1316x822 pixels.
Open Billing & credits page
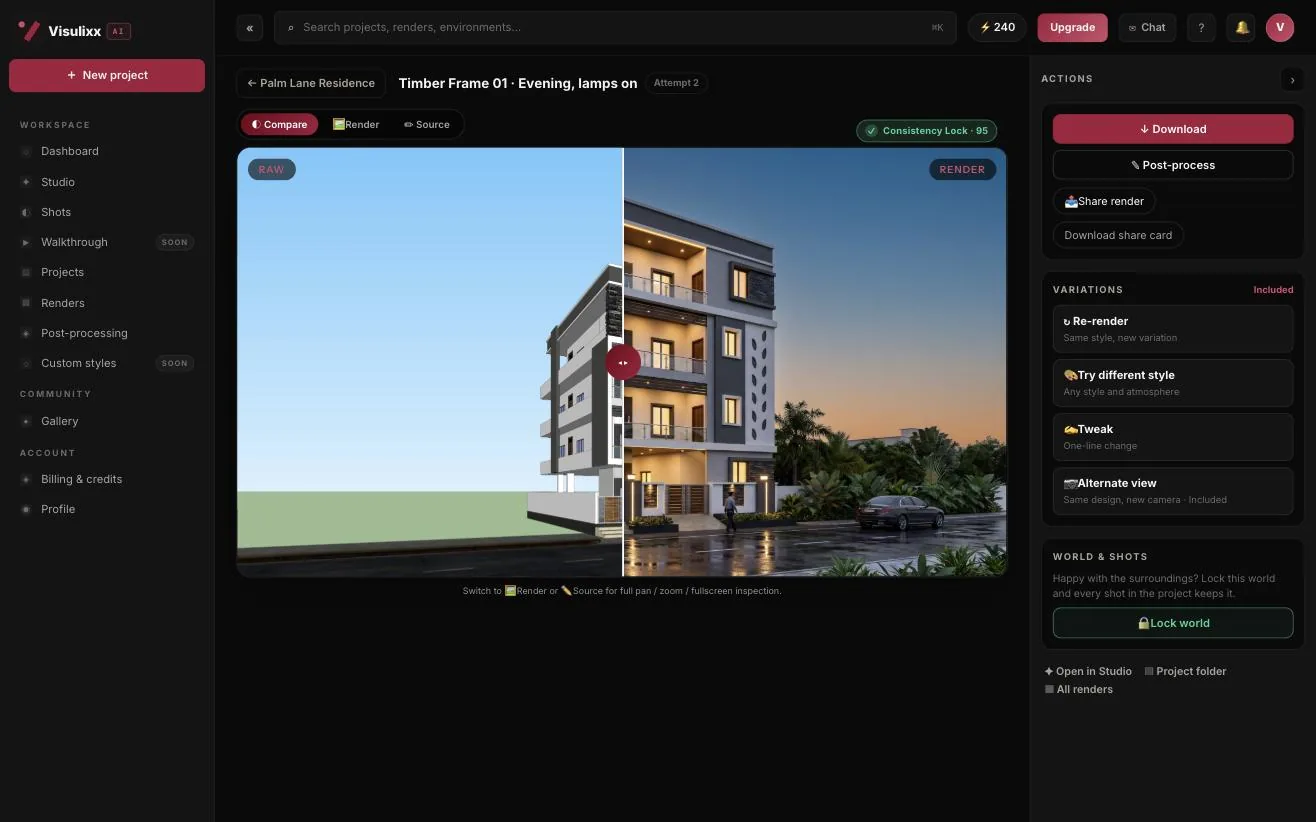pos(107,479)
